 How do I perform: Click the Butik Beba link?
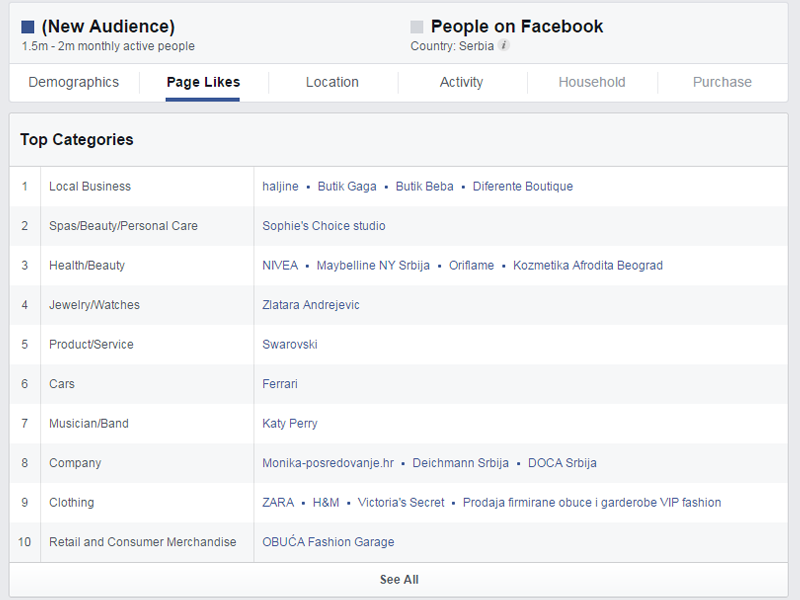424,186
